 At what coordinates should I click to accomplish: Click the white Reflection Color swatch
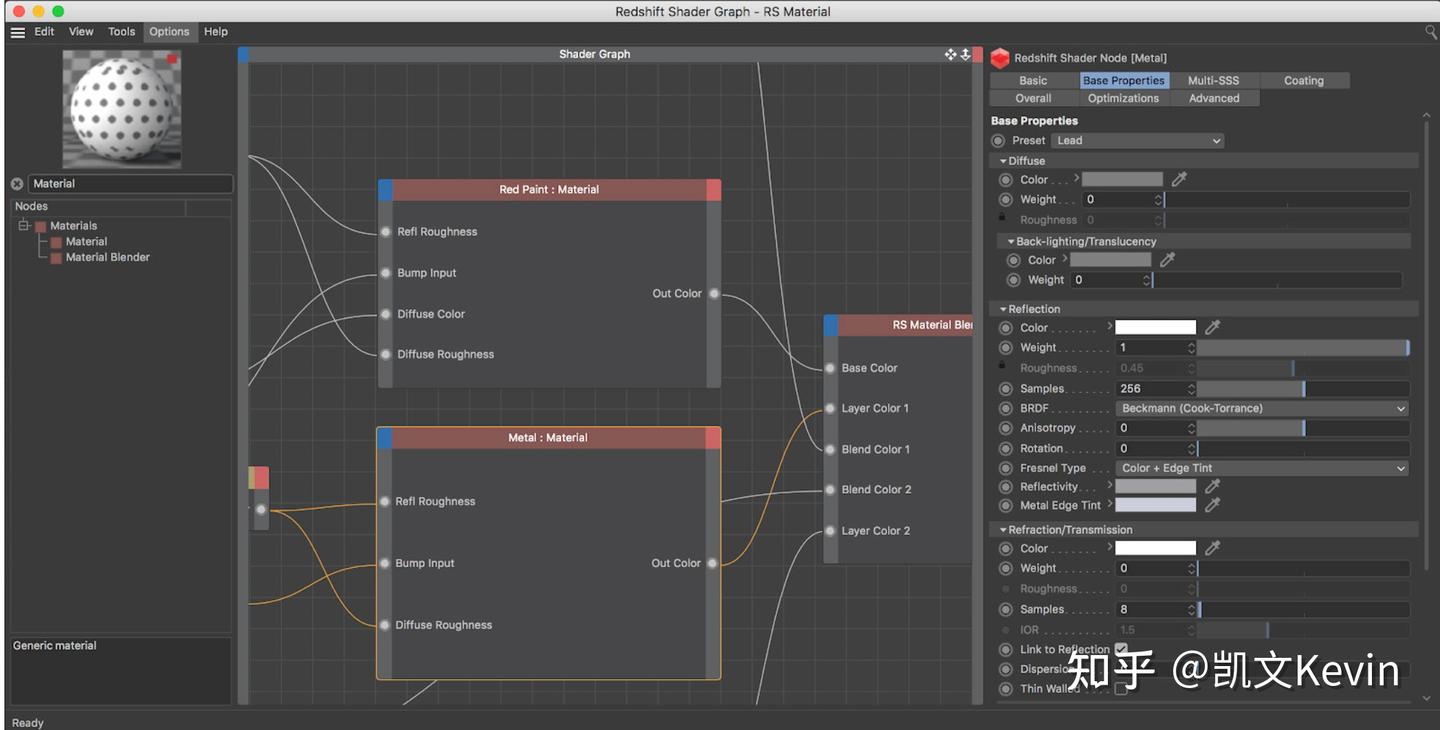point(1155,327)
